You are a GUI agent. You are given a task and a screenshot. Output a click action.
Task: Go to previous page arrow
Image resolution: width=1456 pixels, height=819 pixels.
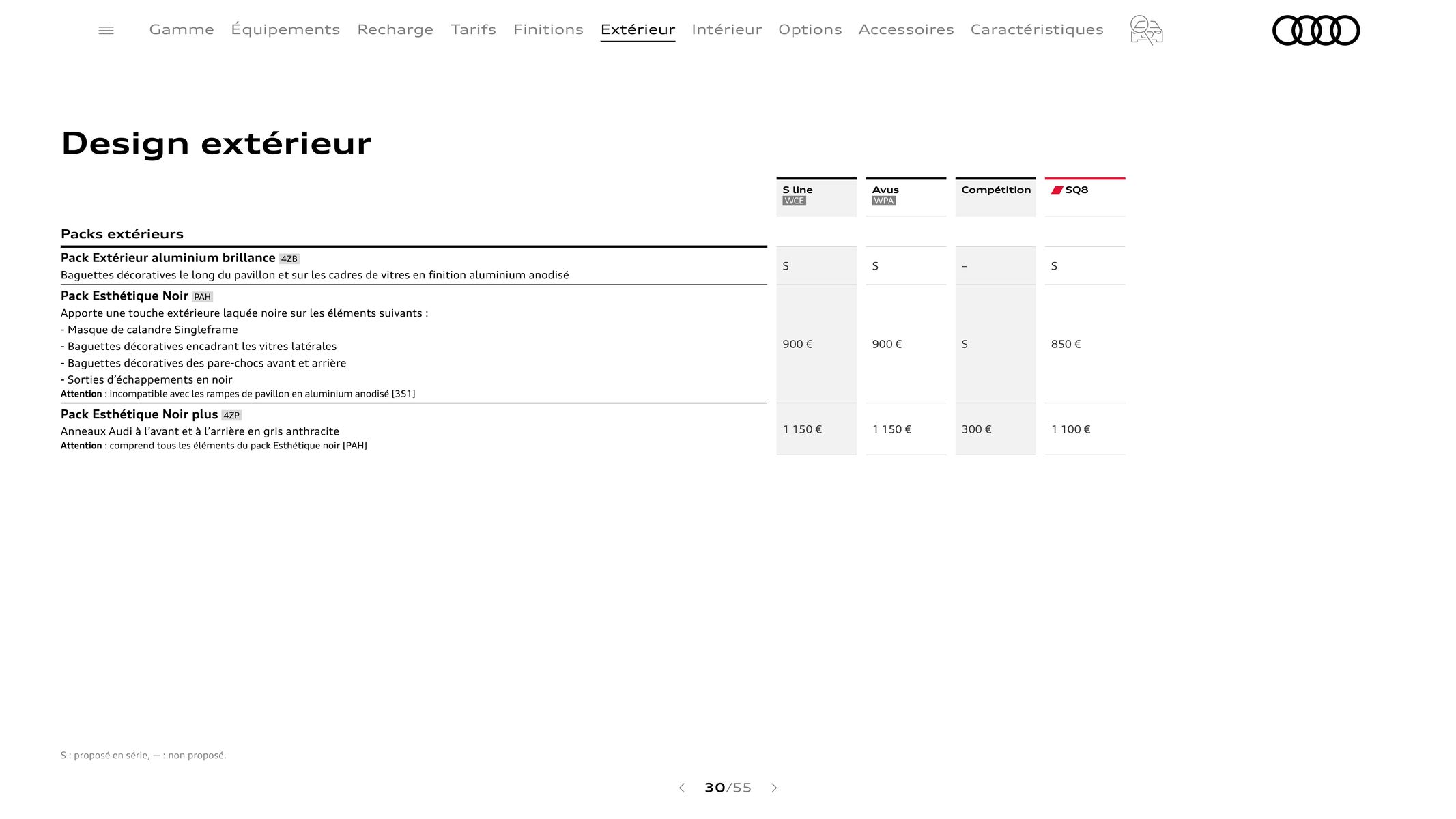click(681, 788)
